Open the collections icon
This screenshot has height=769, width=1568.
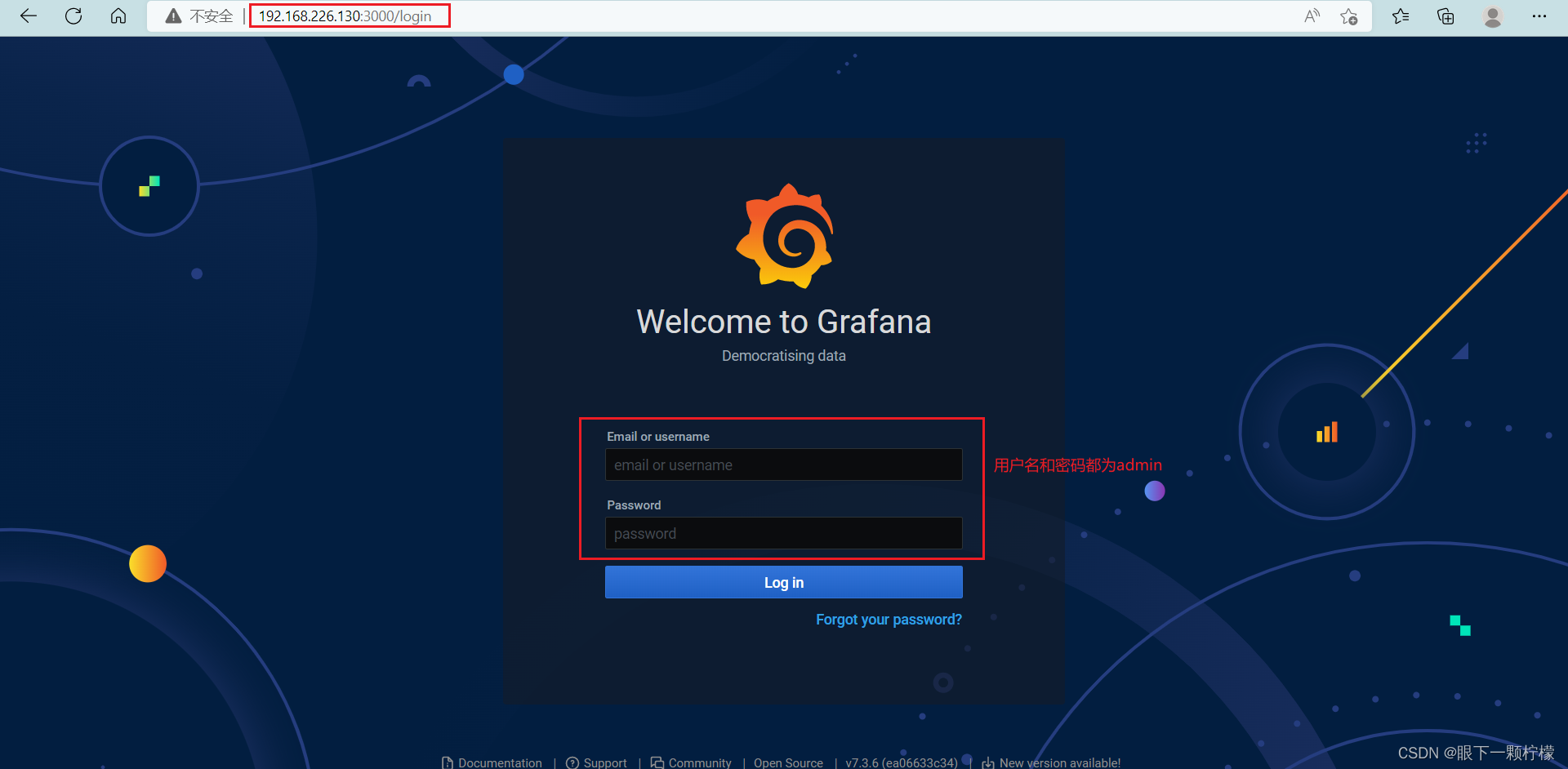click(1445, 16)
